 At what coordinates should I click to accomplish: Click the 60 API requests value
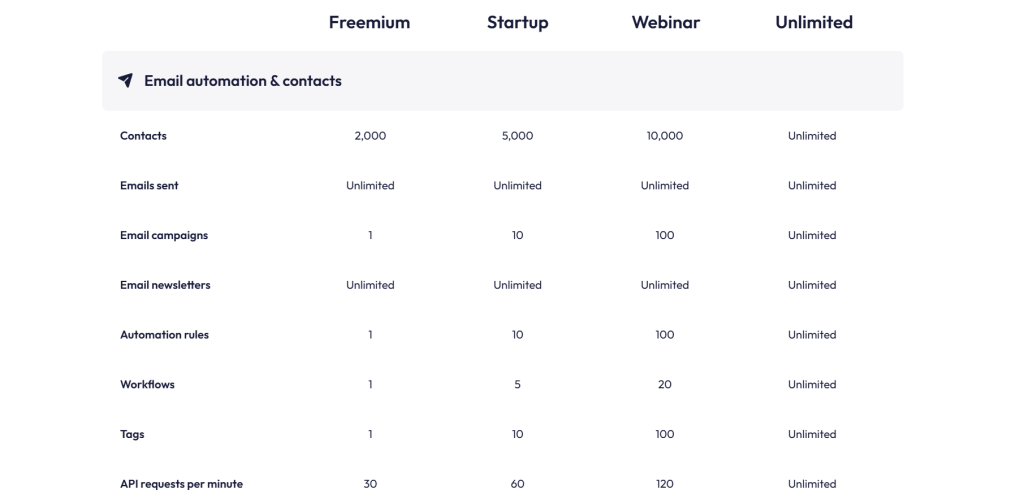pos(517,484)
